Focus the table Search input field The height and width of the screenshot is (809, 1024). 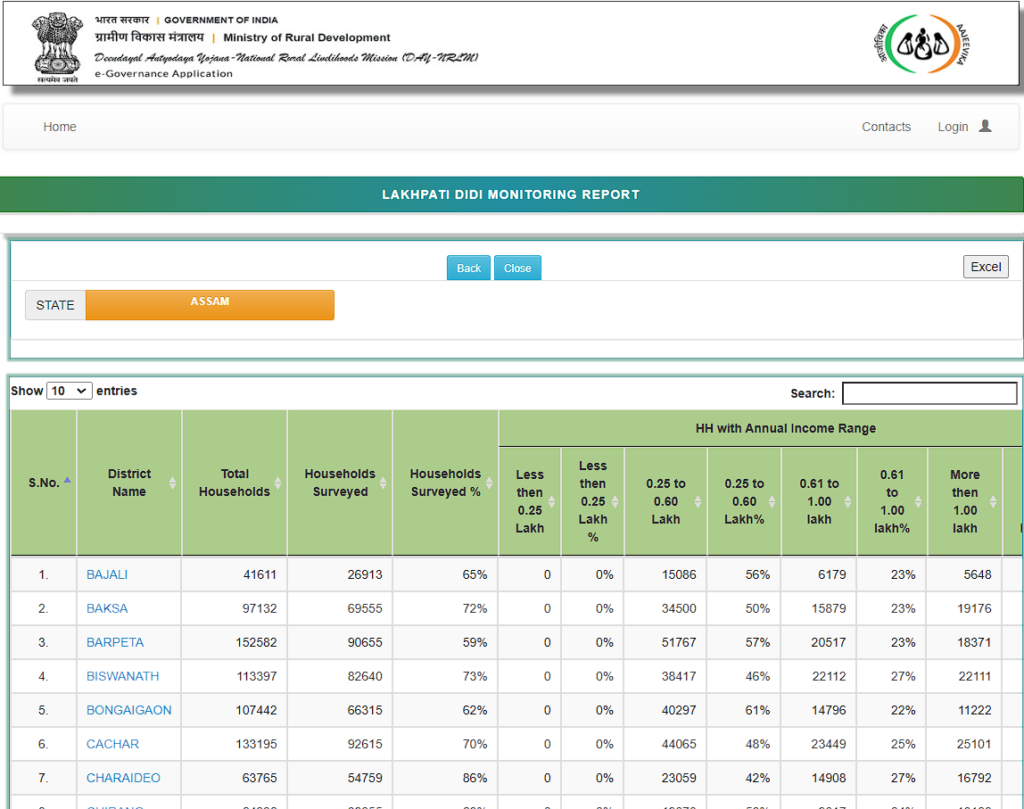pos(929,393)
